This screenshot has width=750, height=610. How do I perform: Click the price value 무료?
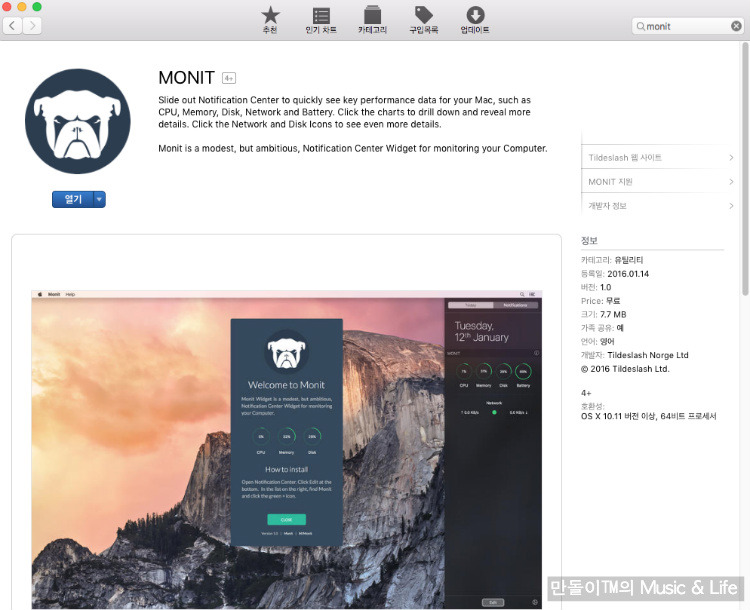coord(613,301)
